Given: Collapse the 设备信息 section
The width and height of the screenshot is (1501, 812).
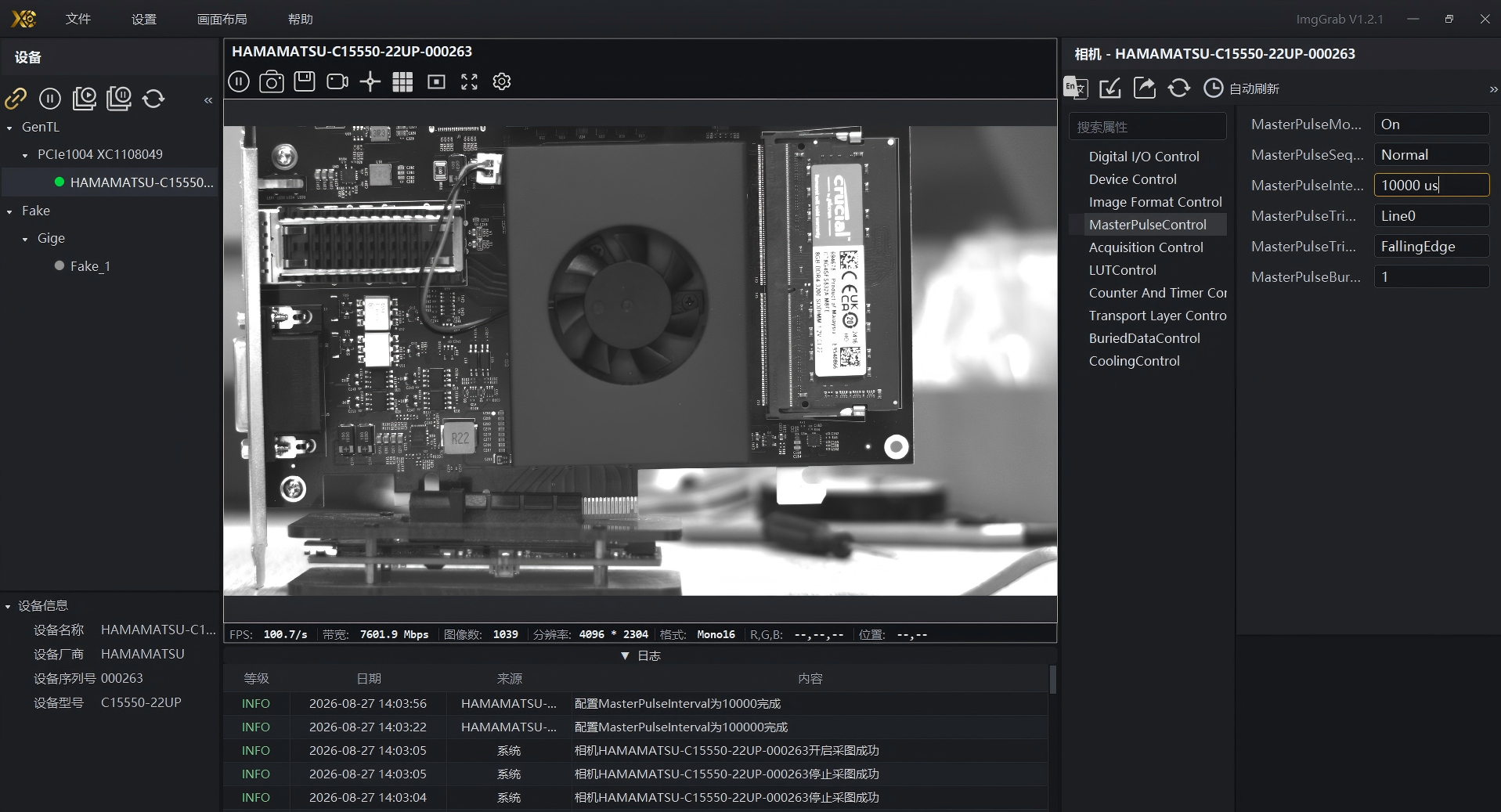Looking at the screenshot, I should point(9,606).
